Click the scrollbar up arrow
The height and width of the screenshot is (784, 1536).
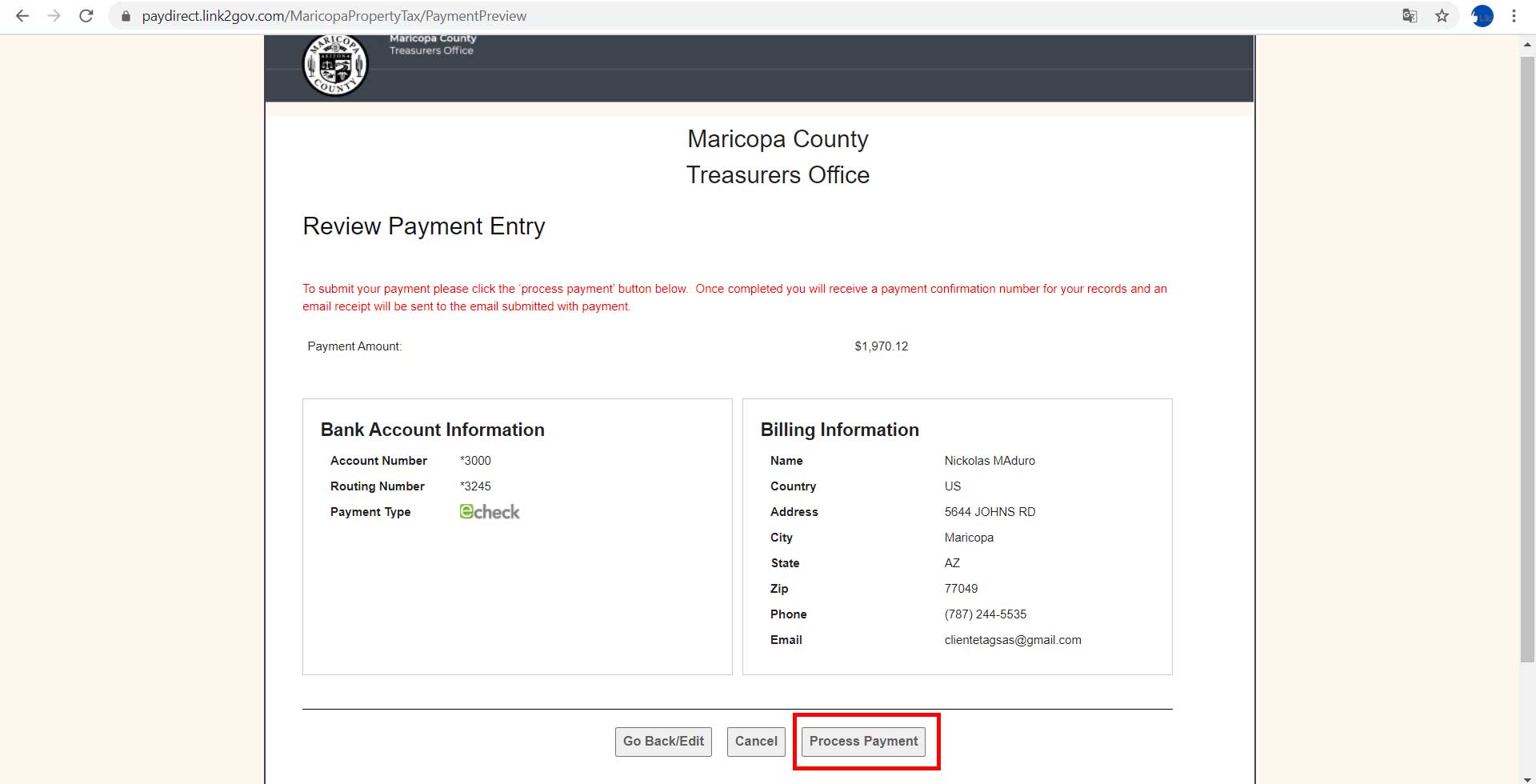coord(1526,45)
